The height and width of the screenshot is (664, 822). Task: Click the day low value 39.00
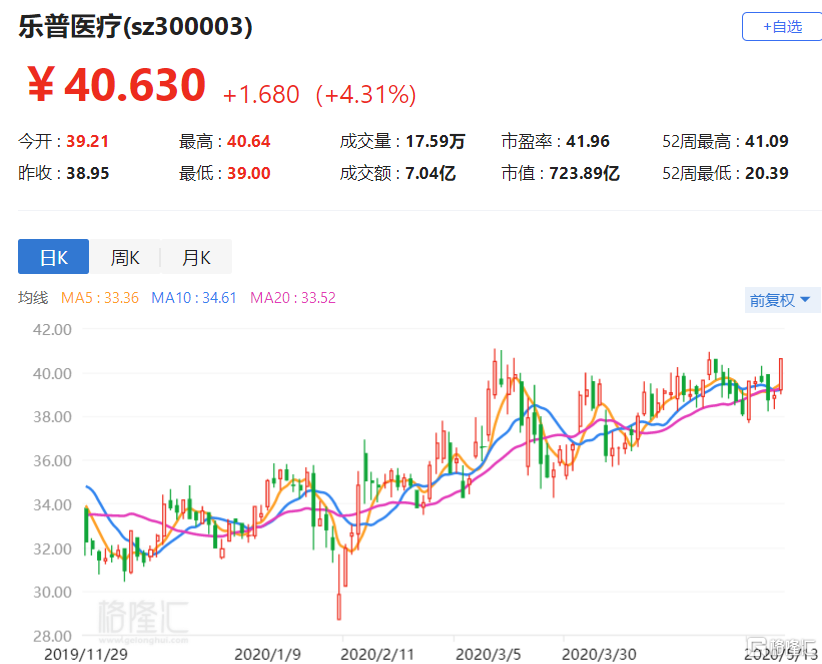tap(248, 173)
